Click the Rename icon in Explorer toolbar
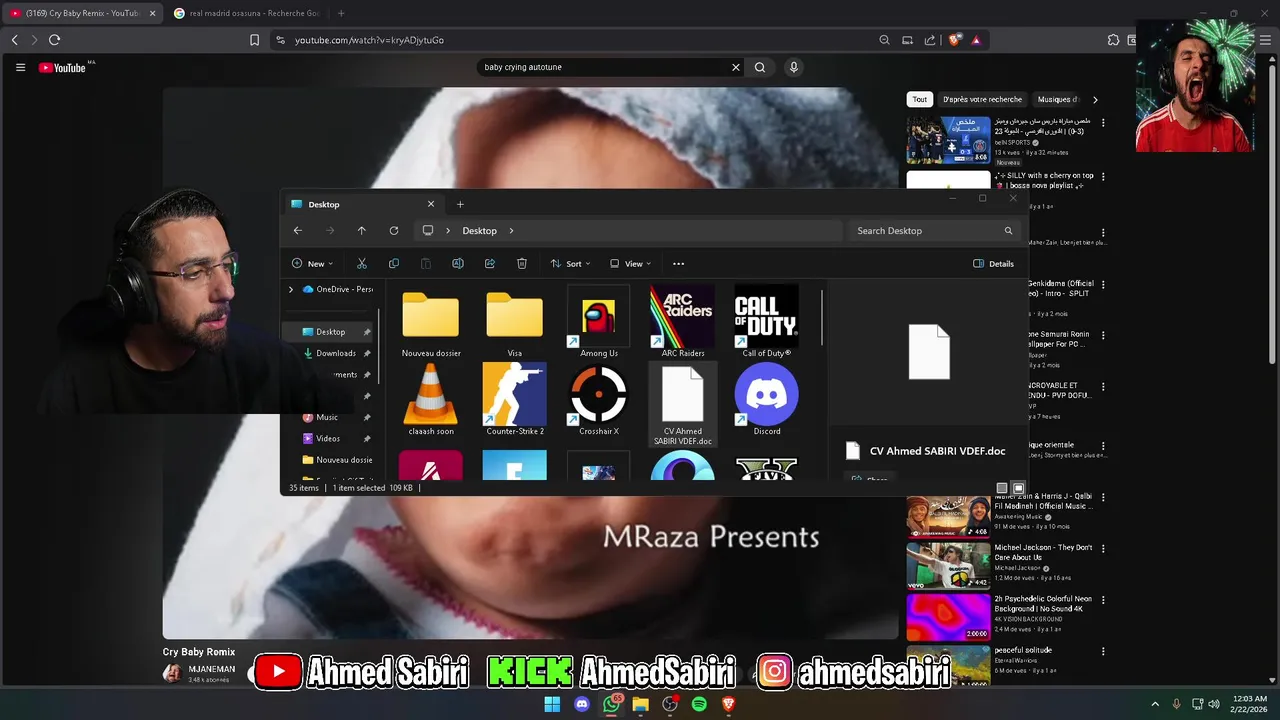The width and height of the screenshot is (1280, 720). pyautogui.click(x=458, y=264)
